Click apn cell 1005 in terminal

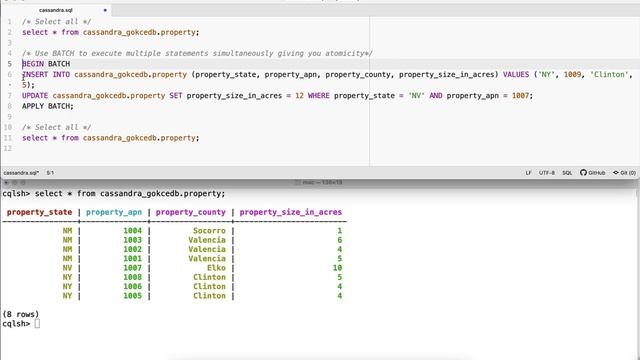(x=133, y=296)
